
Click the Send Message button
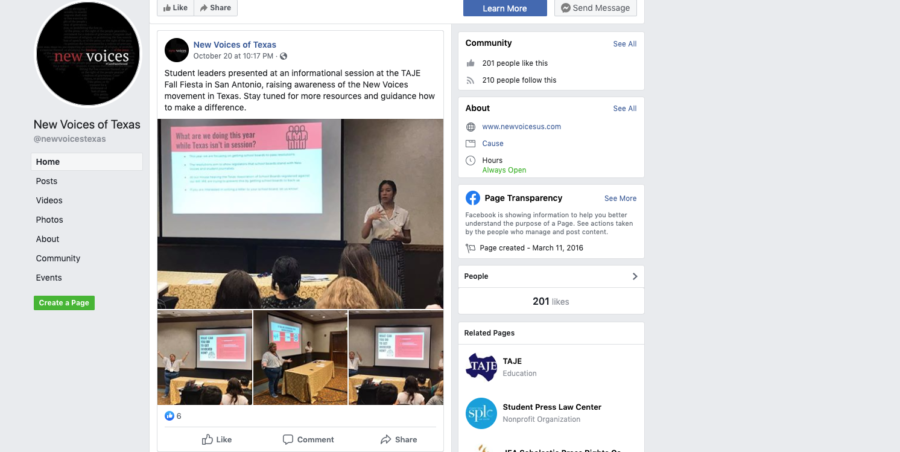[x=595, y=8]
